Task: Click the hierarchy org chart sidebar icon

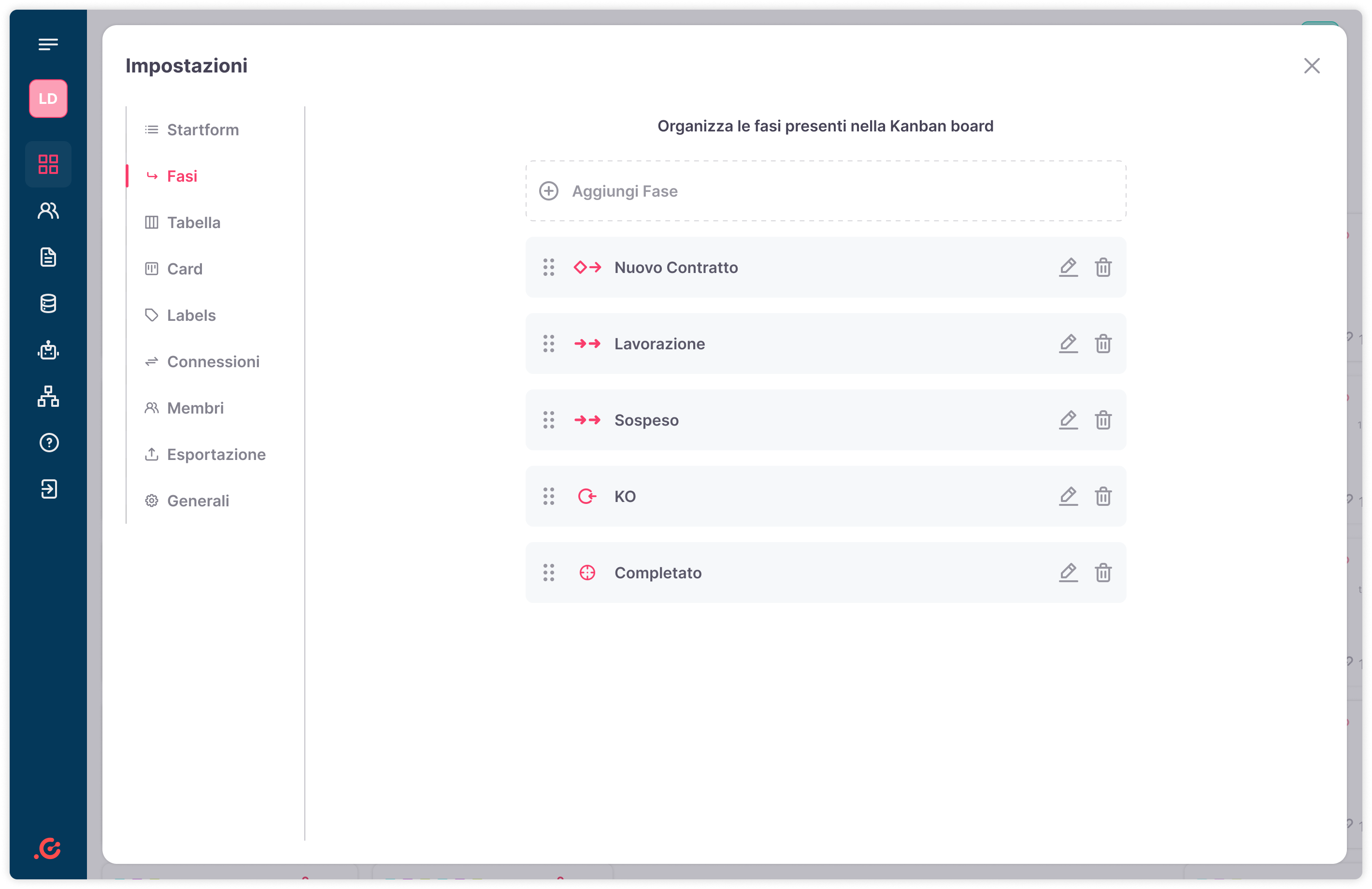Action: [48, 397]
